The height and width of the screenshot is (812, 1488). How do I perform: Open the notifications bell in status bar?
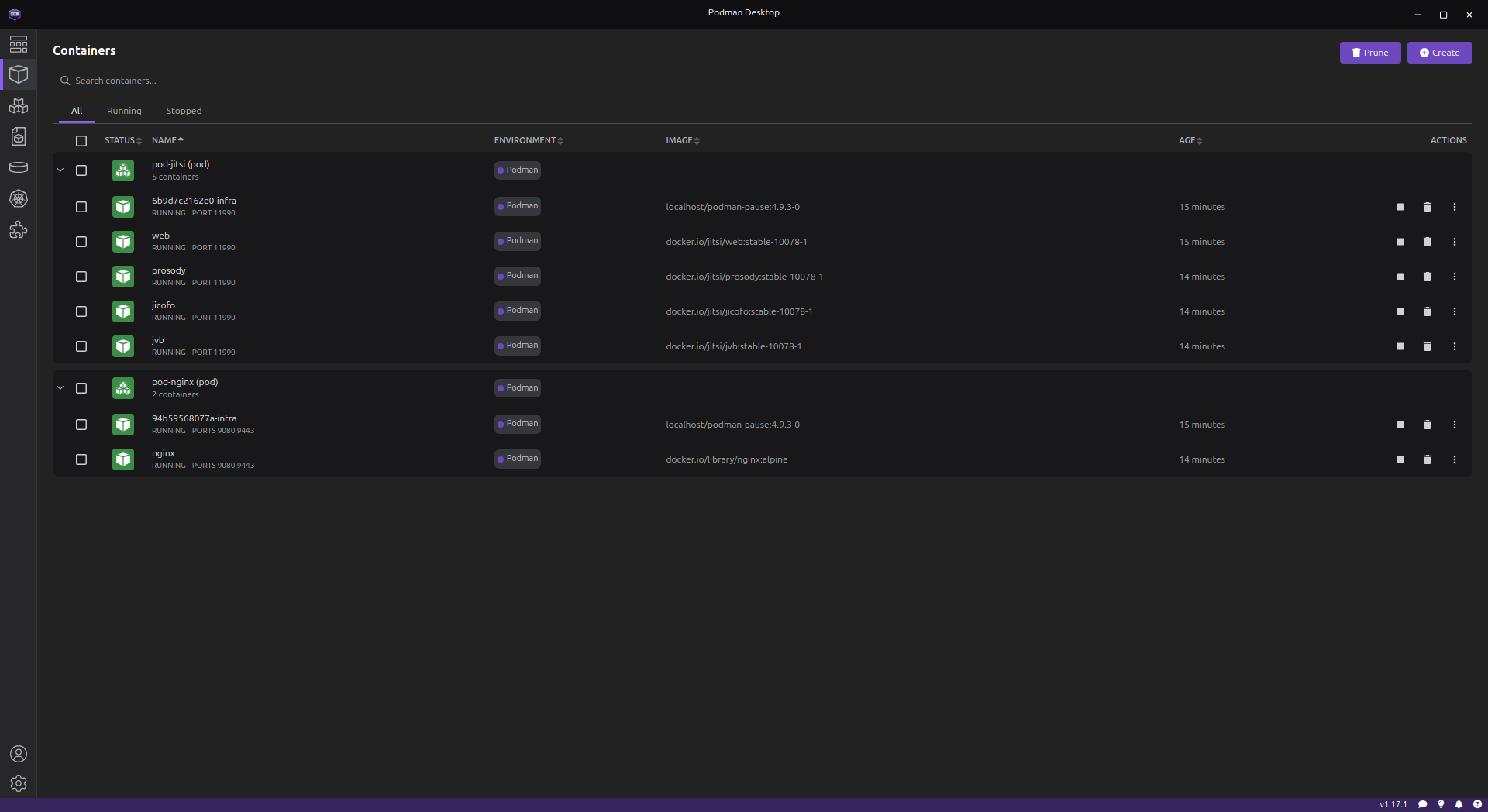[1459, 804]
